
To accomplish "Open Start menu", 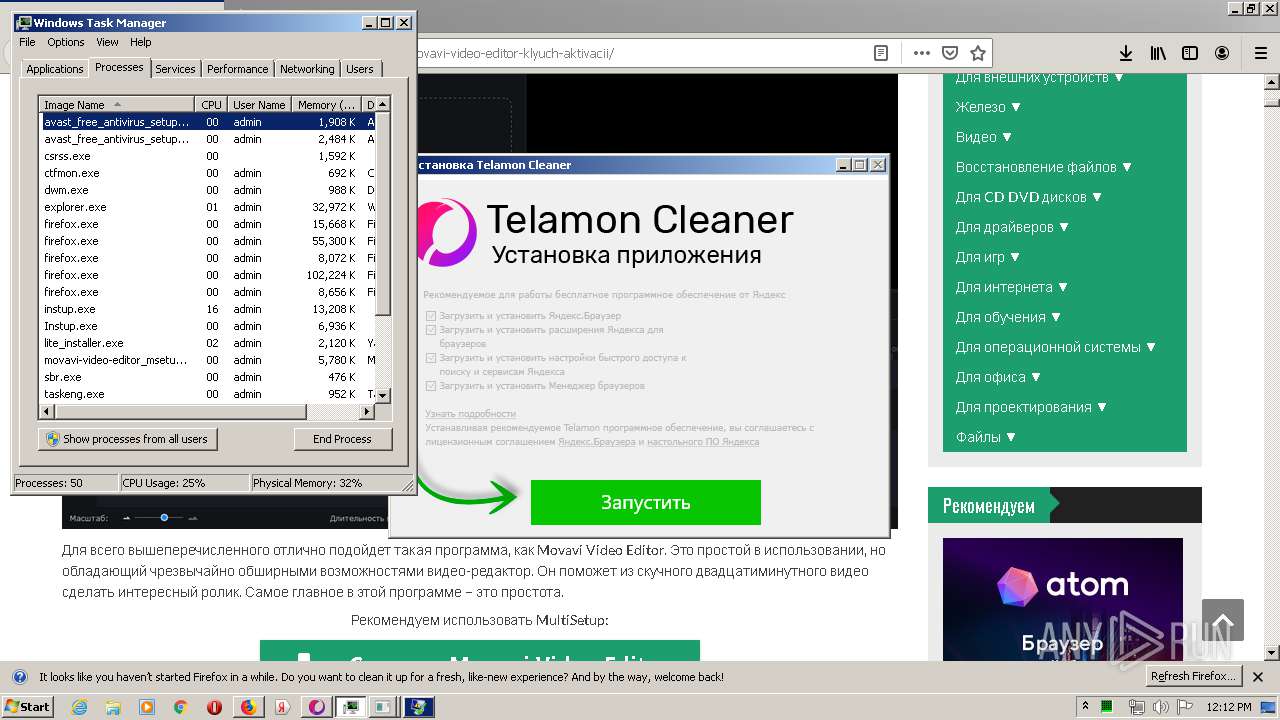I will coord(27,707).
